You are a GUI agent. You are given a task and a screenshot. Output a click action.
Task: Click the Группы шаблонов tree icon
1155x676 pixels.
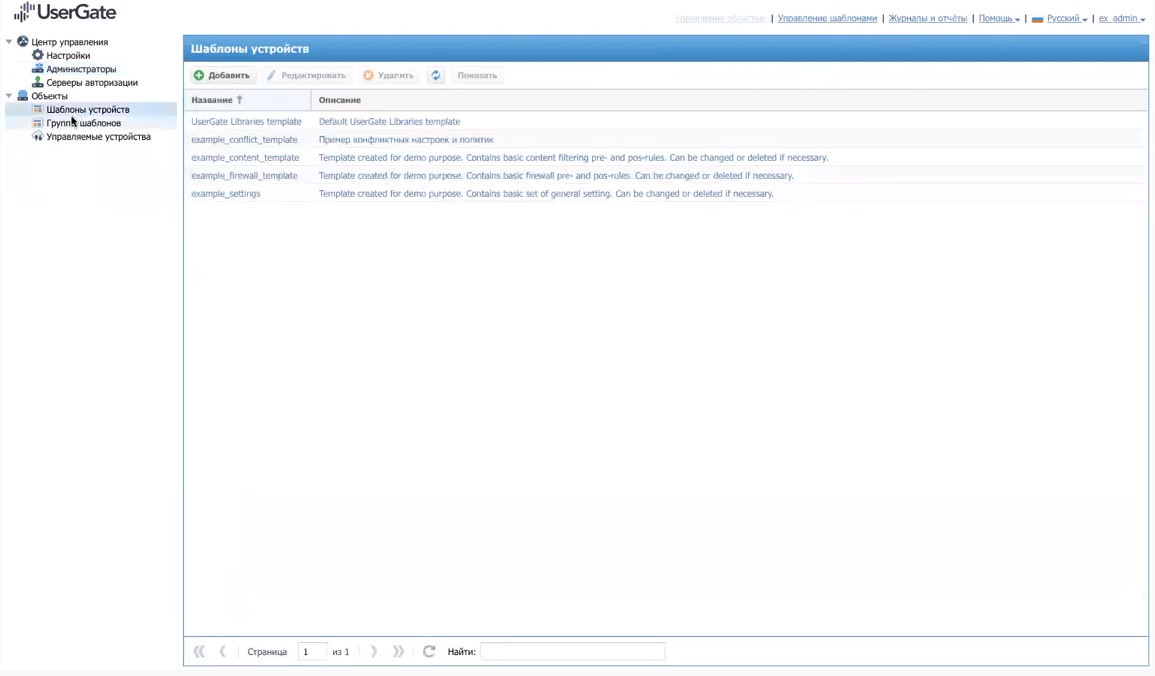(x=38, y=123)
